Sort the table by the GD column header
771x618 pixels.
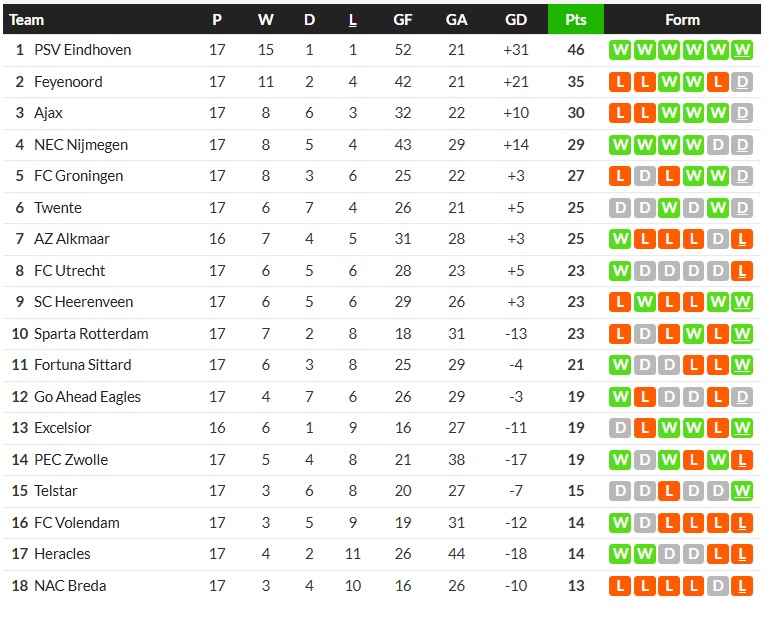[x=516, y=20]
